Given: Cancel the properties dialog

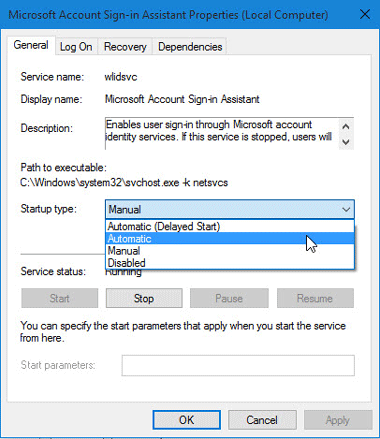Looking at the screenshot, I should tap(262, 420).
